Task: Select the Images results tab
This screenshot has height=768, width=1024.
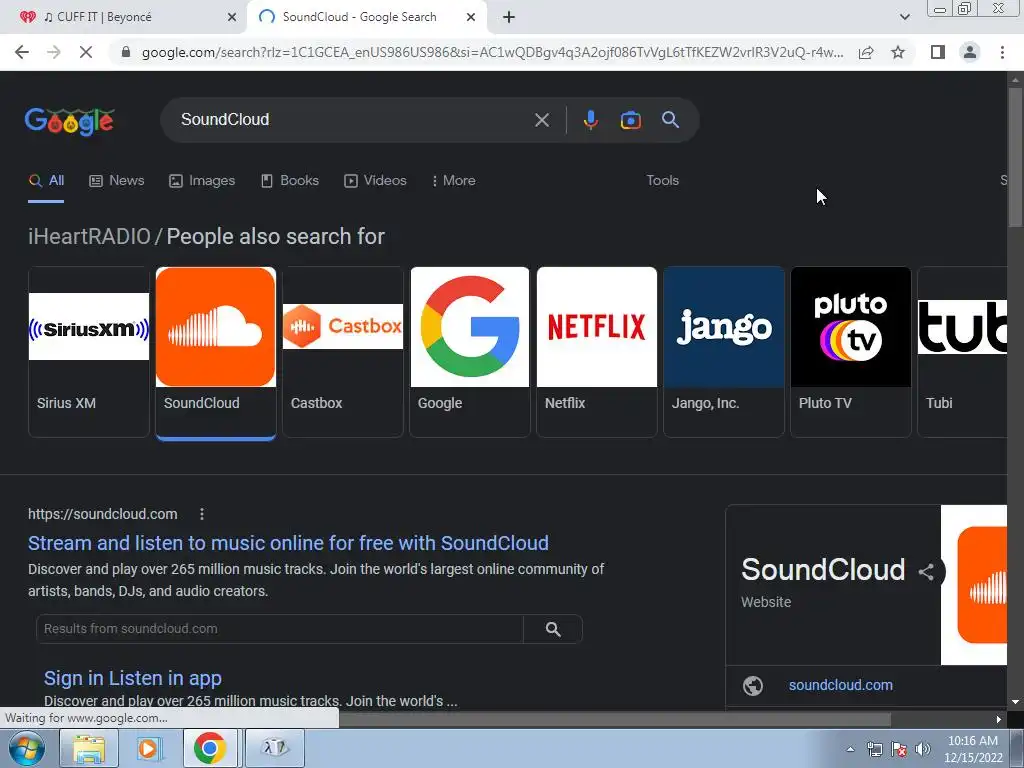Action: (202, 181)
